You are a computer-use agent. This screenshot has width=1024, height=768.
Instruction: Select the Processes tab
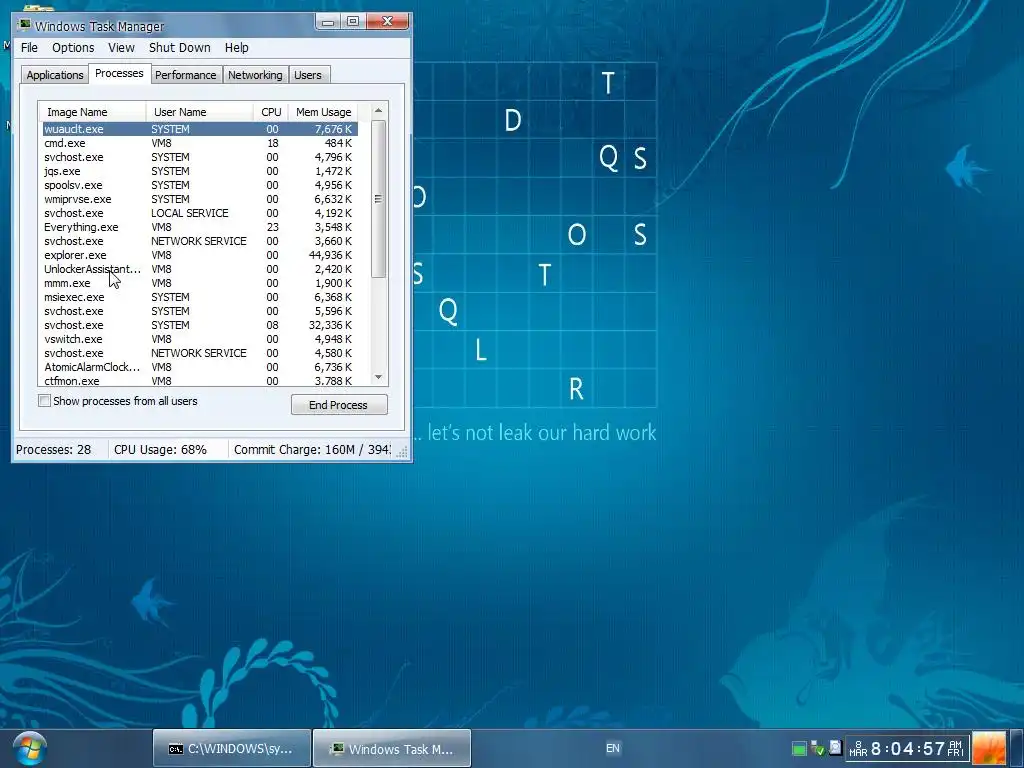tap(119, 73)
